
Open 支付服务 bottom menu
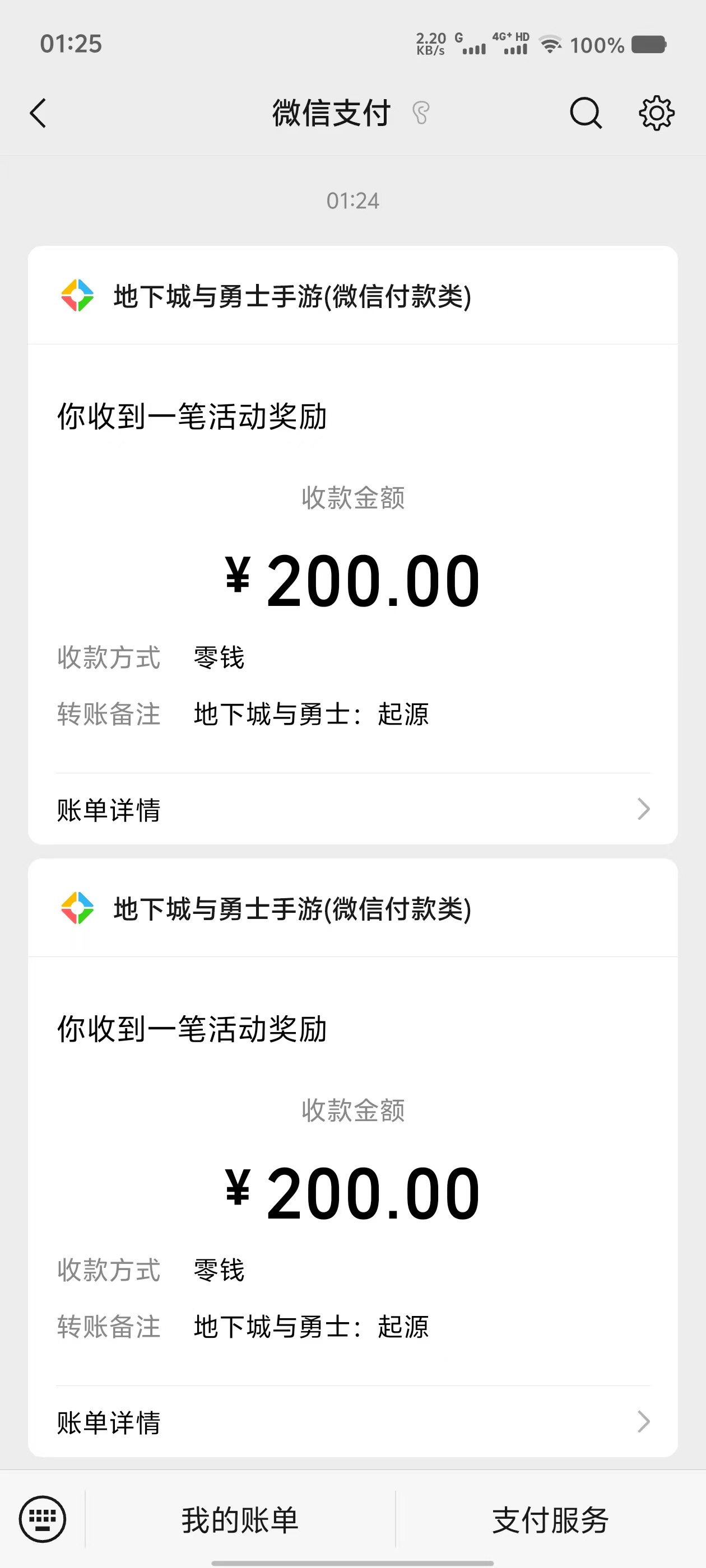pos(551,1520)
